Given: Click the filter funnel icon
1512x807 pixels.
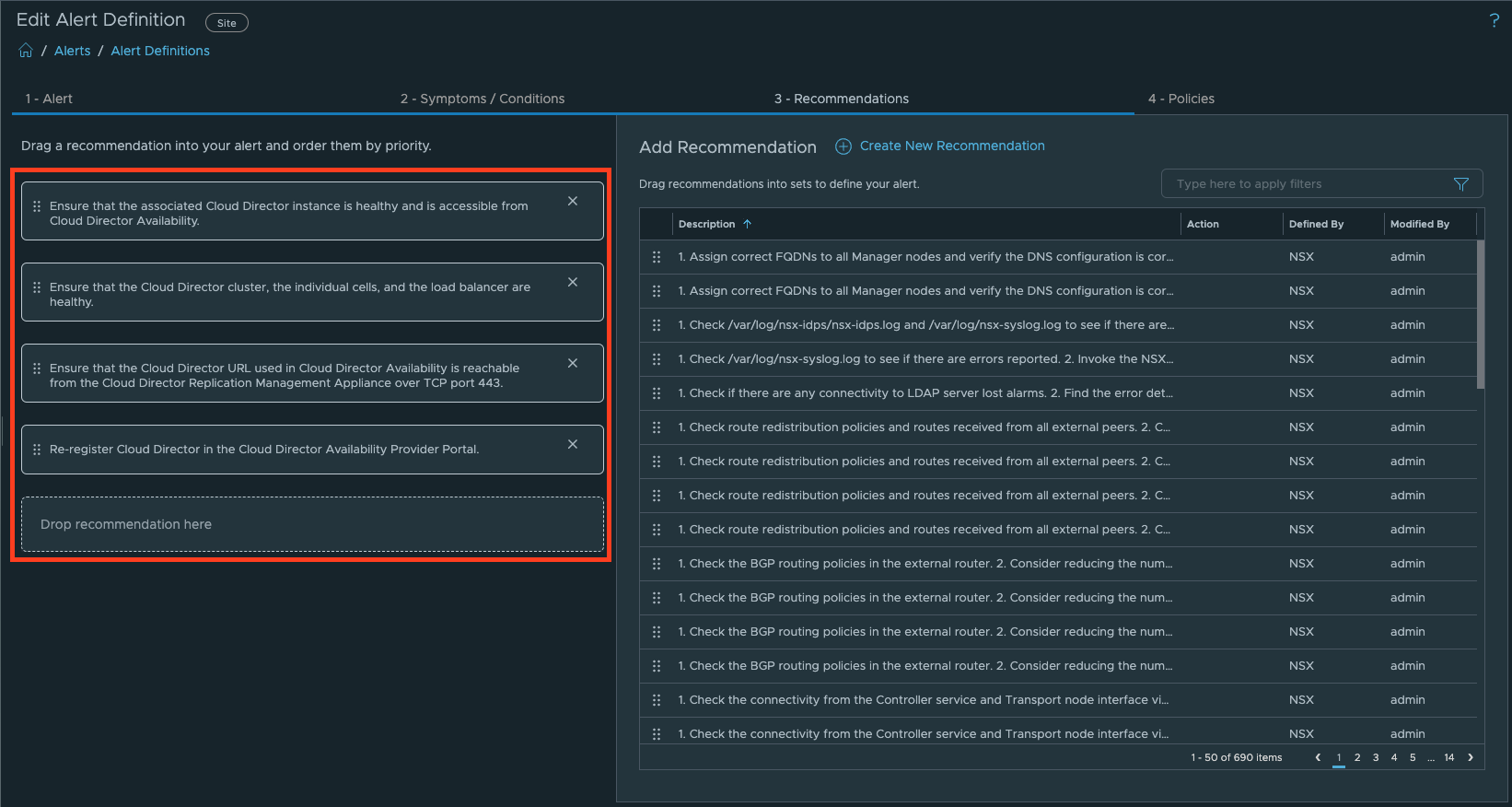Looking at the screenshot, I should [1460, 184].
